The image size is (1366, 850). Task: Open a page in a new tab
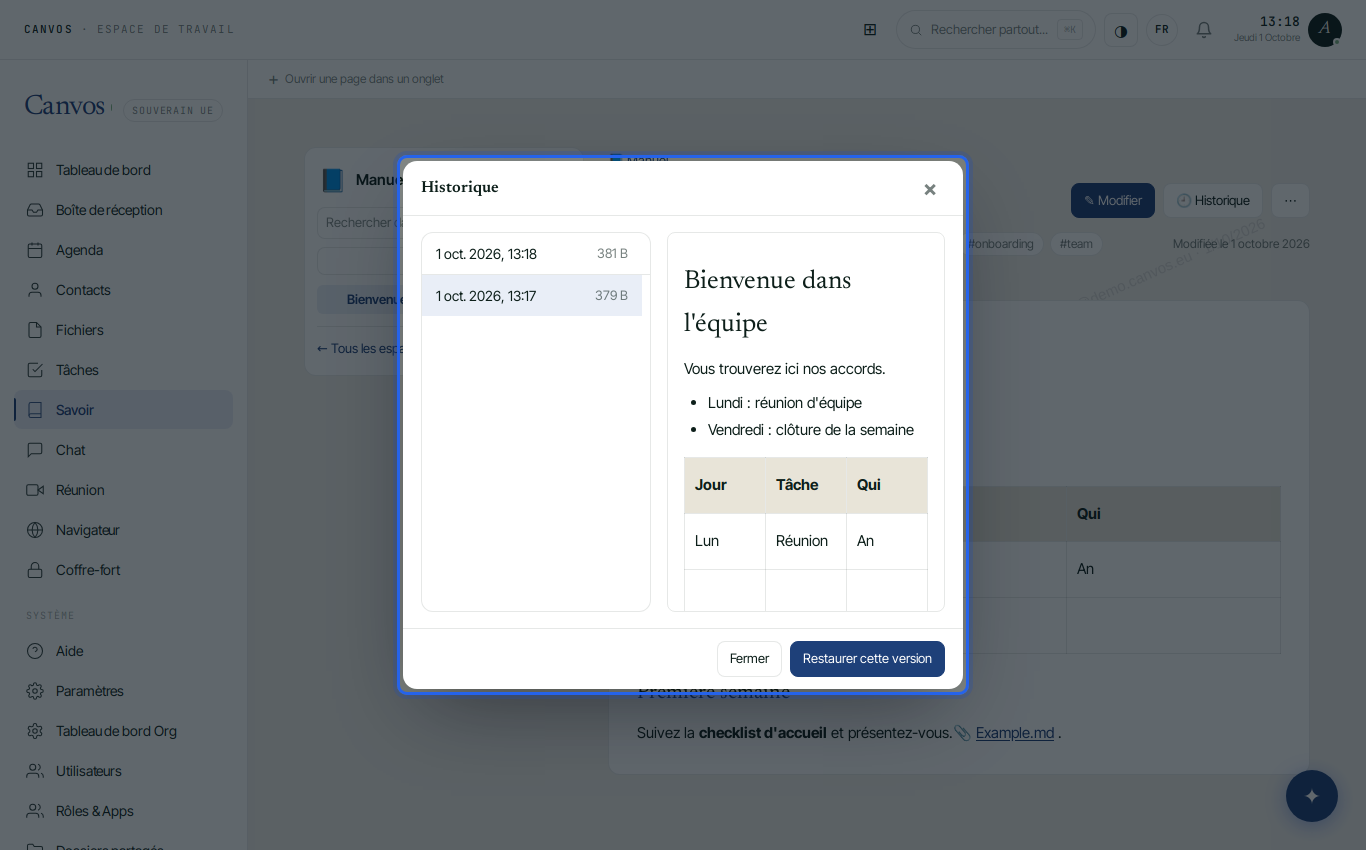pos(356,79)
